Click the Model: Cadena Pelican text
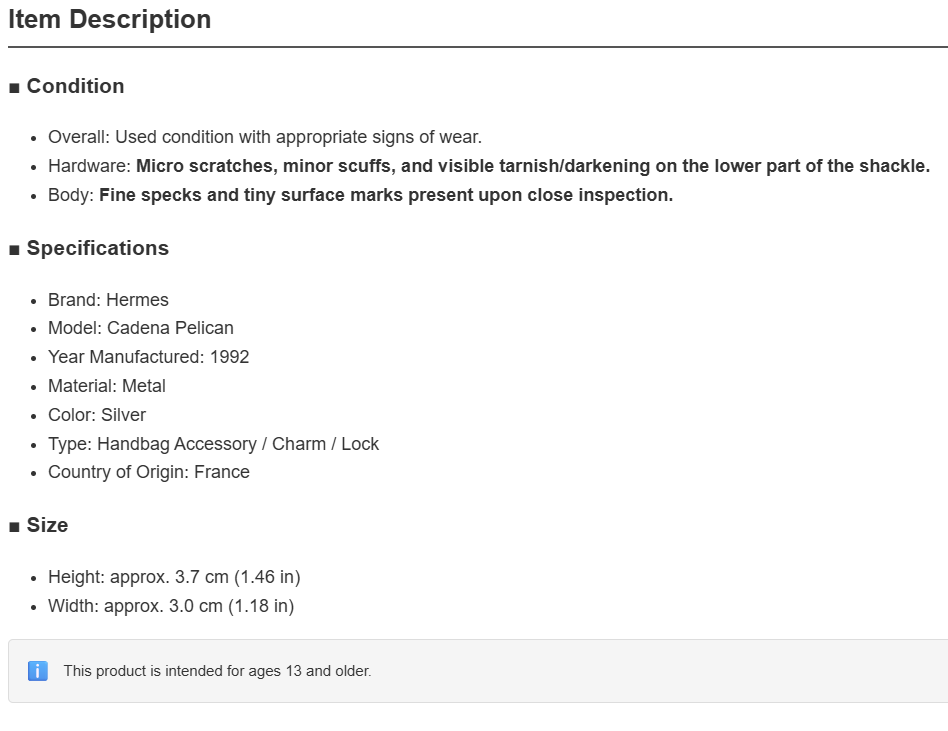Image resolution: width=948 pixels, height=731 pixels. tap(141, 328)
